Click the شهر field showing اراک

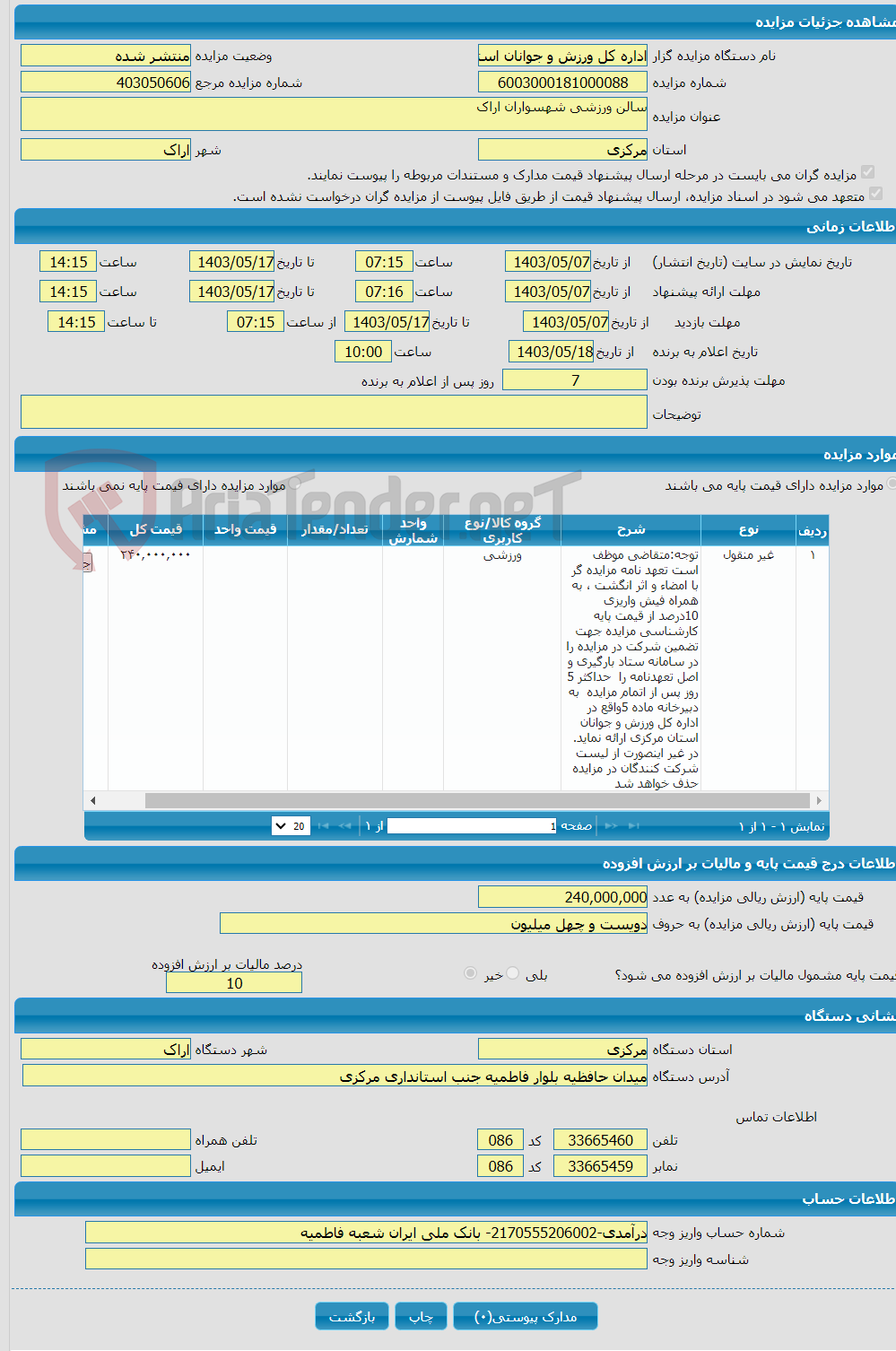[106, 150]
